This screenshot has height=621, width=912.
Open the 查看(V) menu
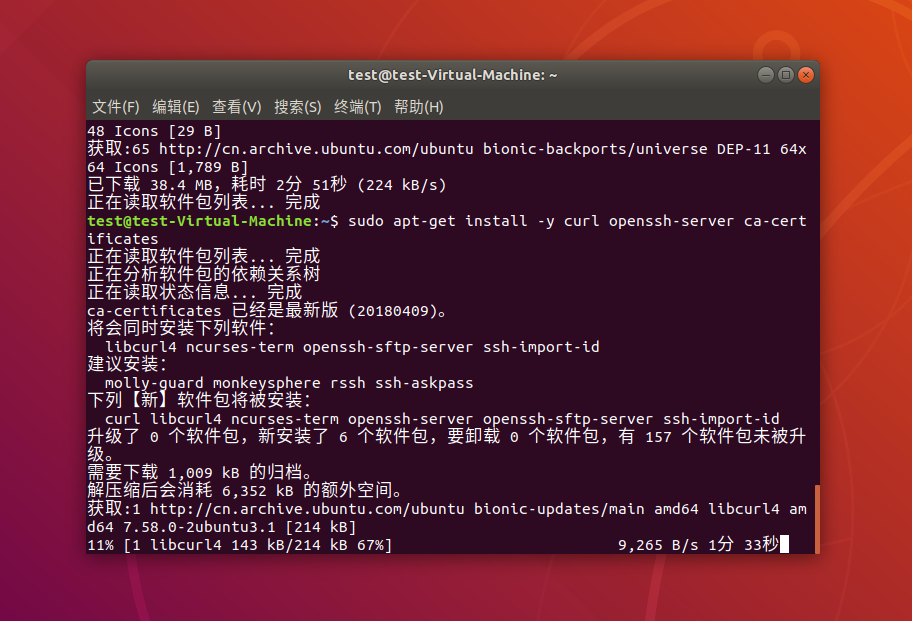[236, 107]
